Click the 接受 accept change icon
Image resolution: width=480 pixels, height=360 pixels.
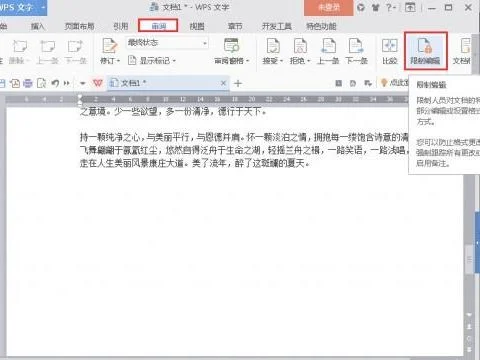pyautogui.click(x=273, y=46)
